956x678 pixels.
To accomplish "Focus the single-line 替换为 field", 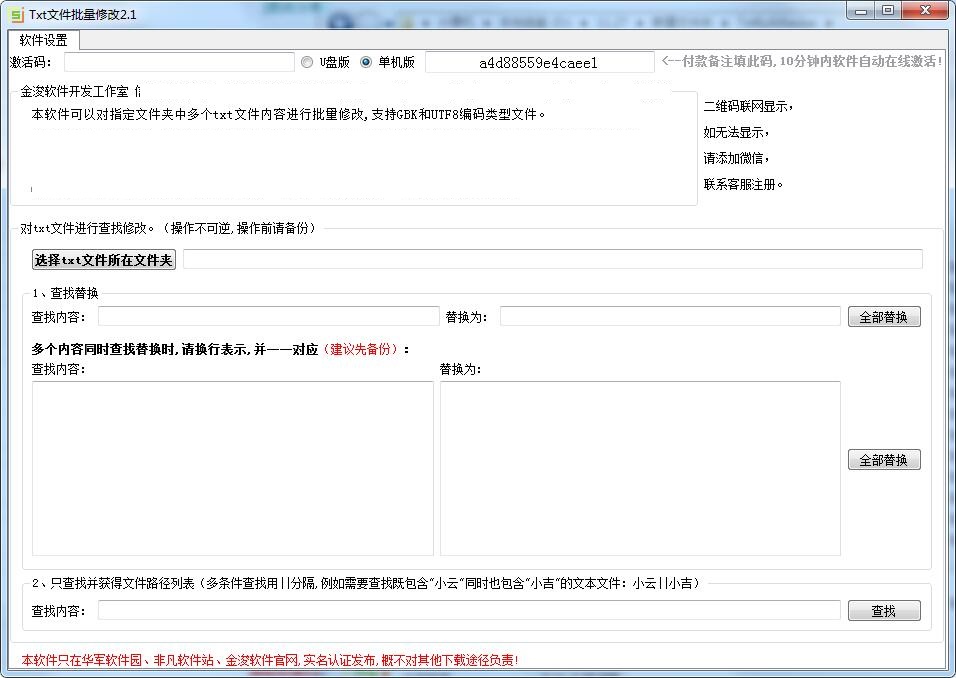I will [670, 316].
